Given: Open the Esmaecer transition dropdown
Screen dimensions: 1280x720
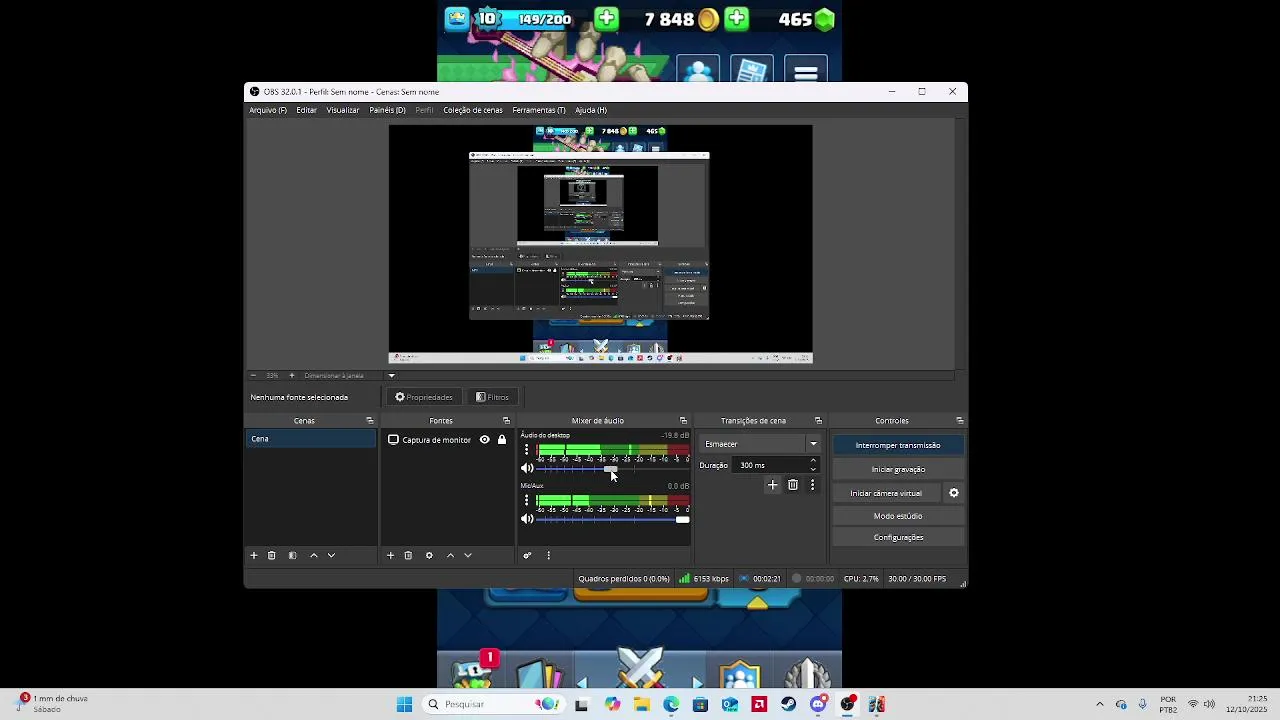Looking at the screenshot, I should coord(760,444).
